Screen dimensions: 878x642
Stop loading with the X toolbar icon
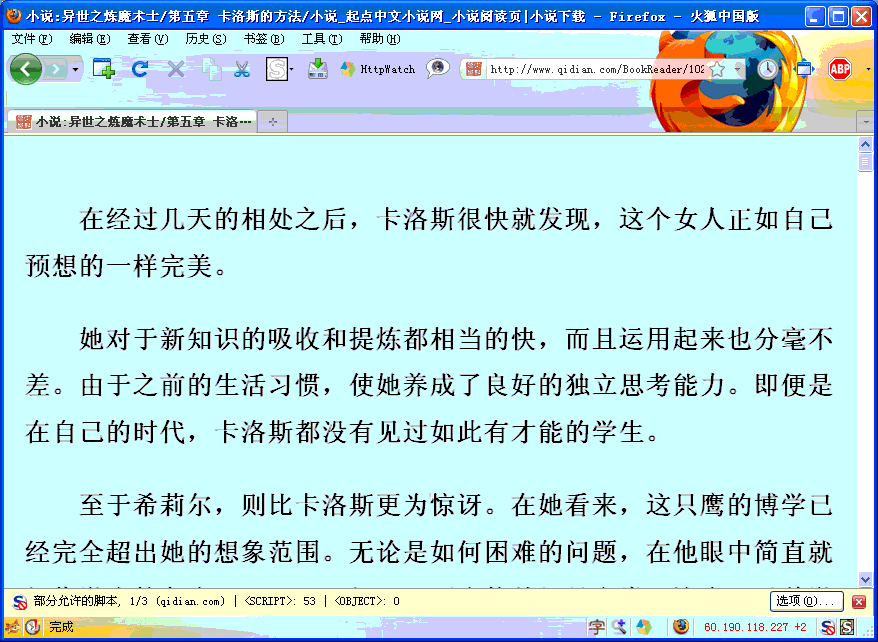click(174, 69)
